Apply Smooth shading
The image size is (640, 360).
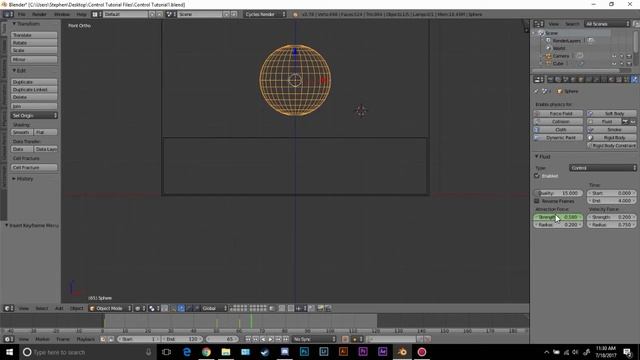22,132
